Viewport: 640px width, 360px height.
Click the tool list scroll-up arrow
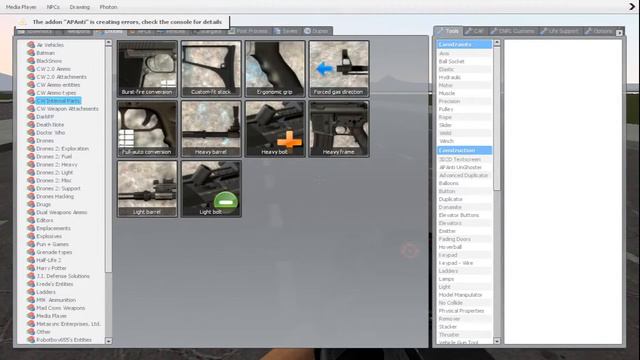coord(497,42)
